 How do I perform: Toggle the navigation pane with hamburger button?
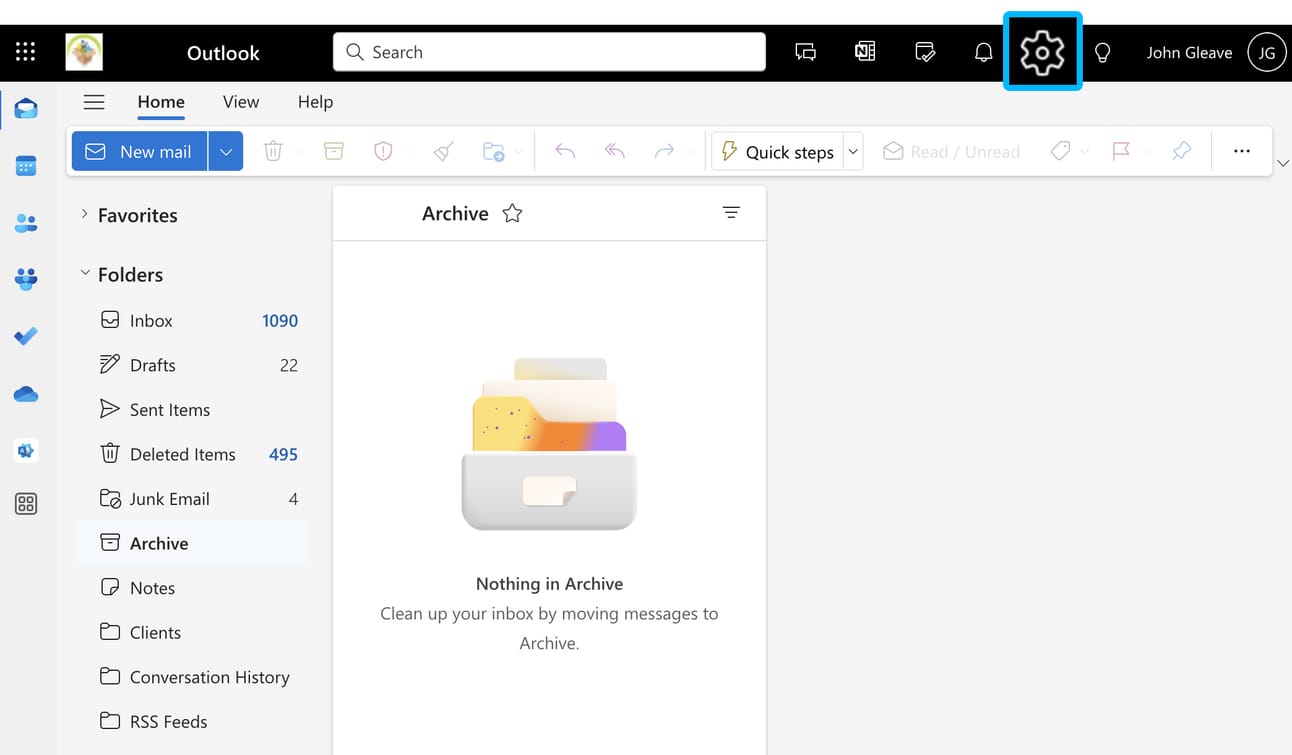pyautogui.click(x=94, y=102)
